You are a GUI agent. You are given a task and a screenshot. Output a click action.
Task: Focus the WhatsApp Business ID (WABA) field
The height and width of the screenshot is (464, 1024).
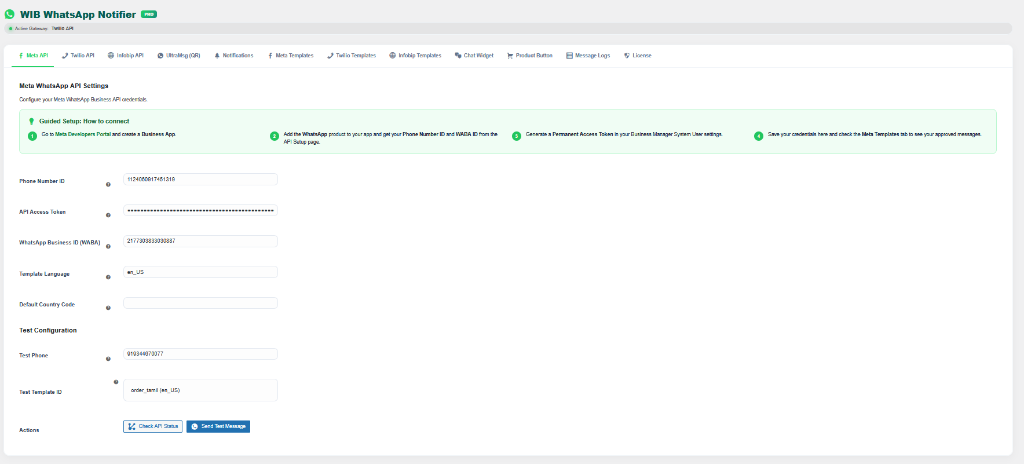200,241
